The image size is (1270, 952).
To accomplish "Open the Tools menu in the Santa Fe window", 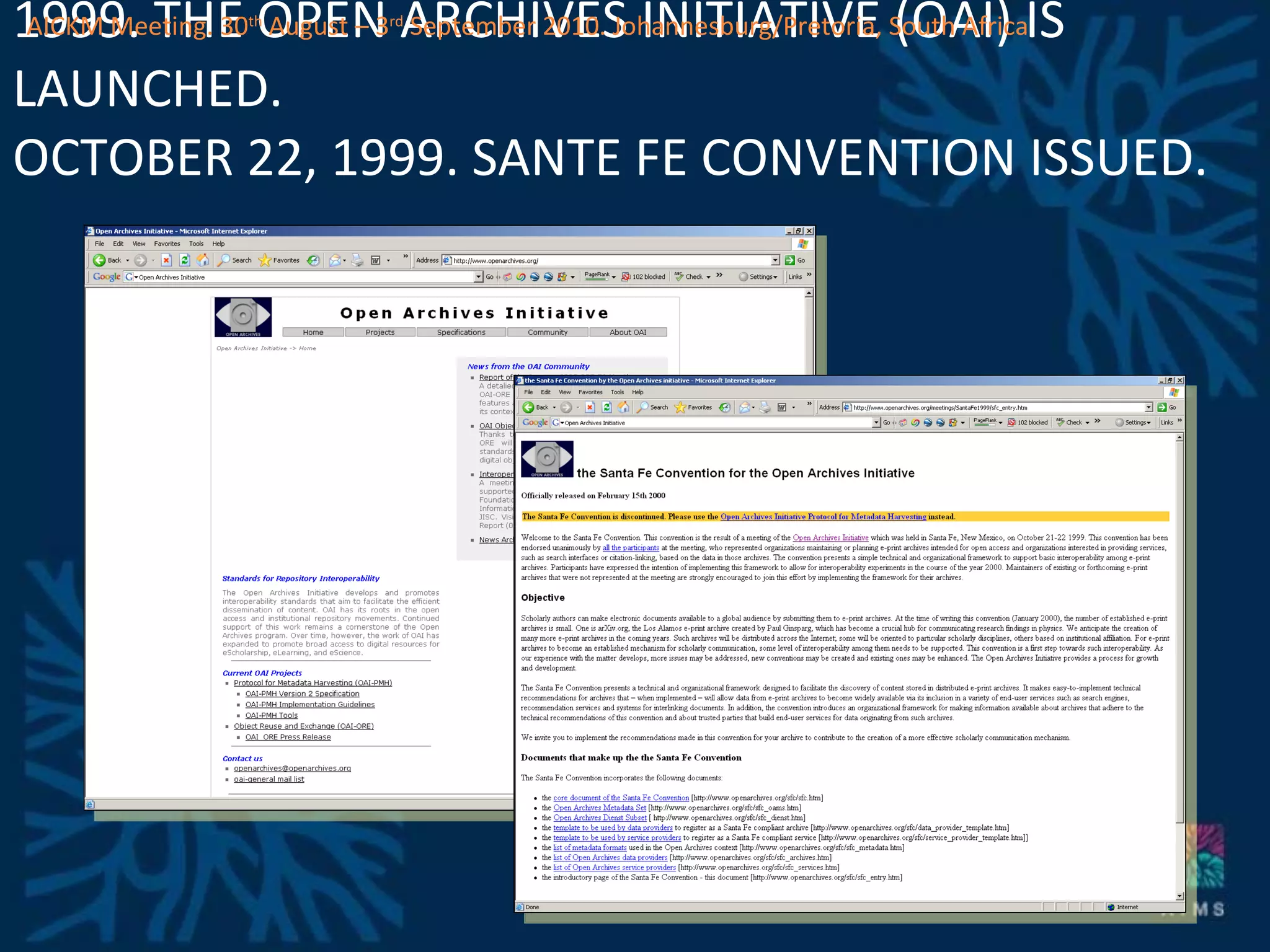I will coord(617,392).
